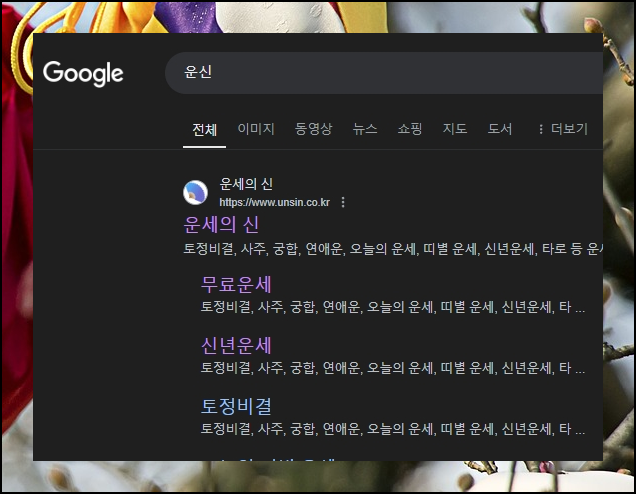Select the 전체 tab

coord(204,129)
